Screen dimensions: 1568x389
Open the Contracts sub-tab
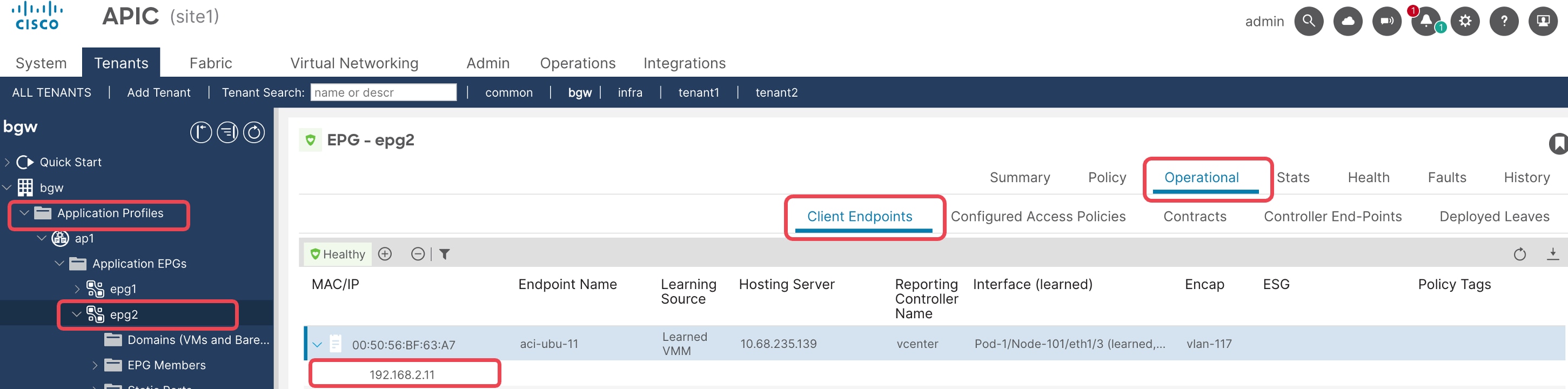(1194, 216)
